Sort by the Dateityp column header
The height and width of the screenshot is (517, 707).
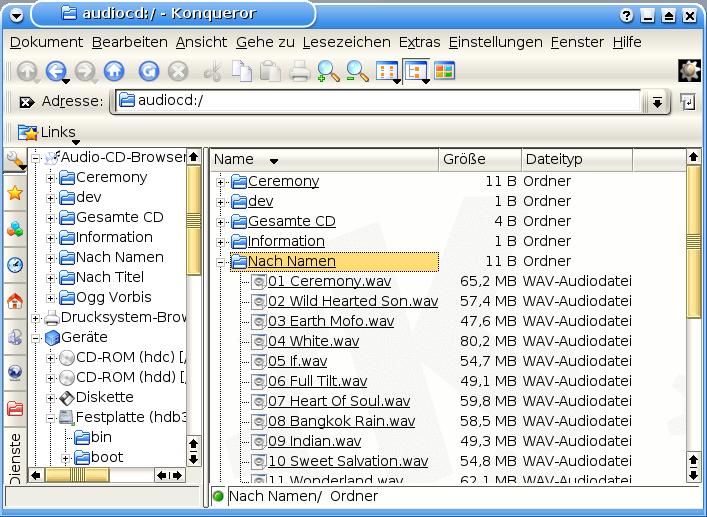point(577,159)
